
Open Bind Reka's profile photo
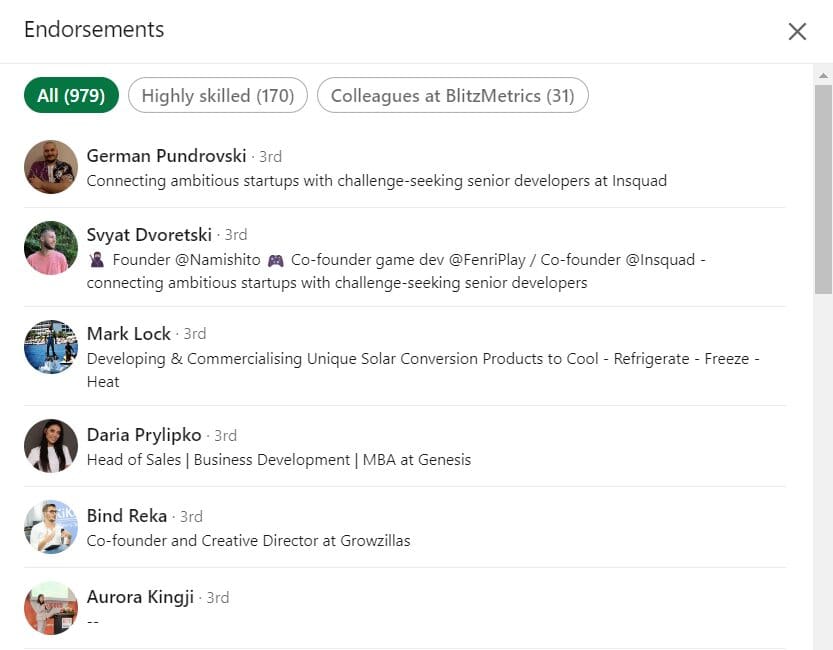[51, 527]
